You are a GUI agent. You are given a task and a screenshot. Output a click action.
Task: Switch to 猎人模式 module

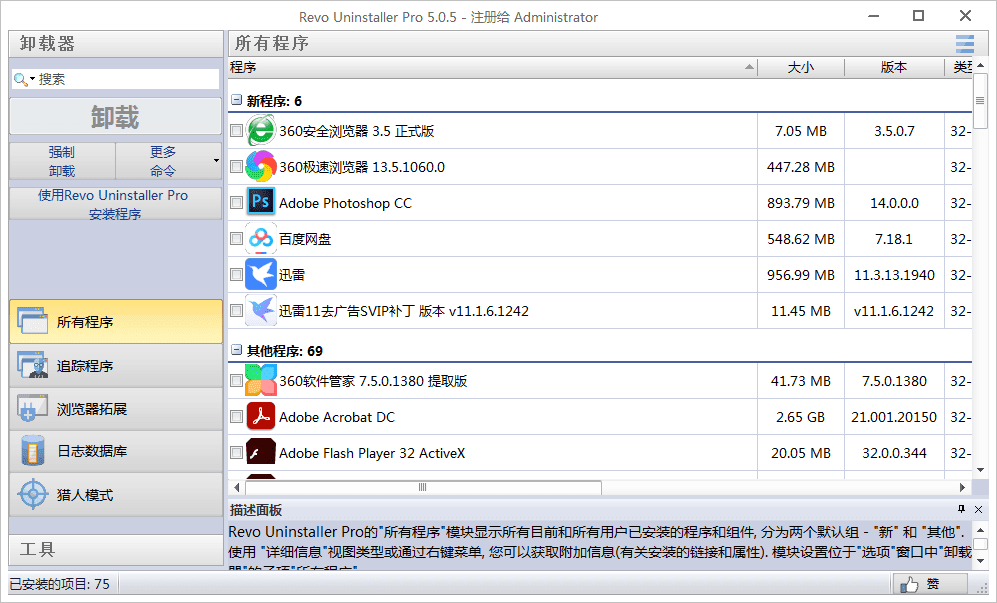pos(116,494)
